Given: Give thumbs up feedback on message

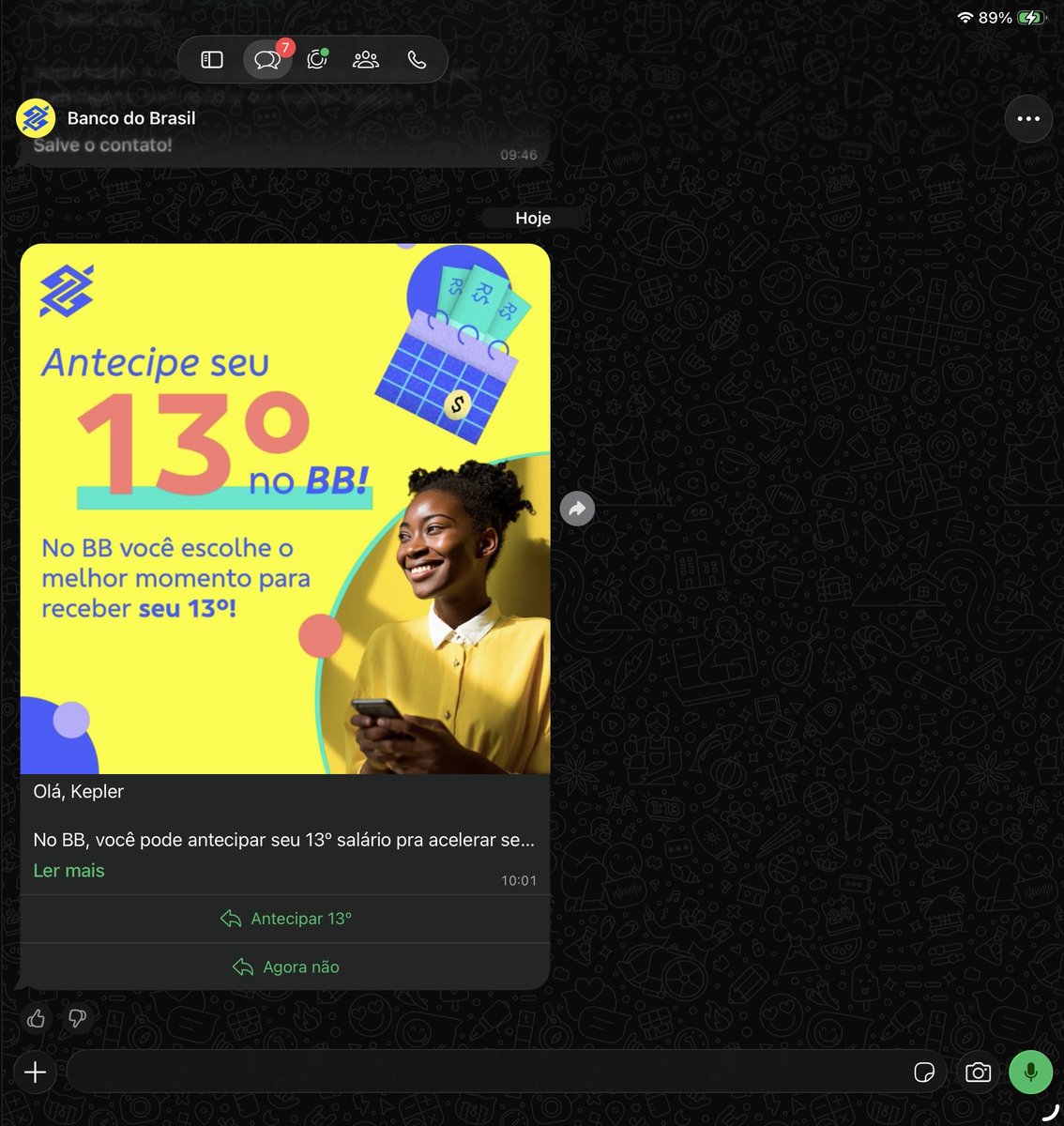Looking at the screenshot, I should pyautogui.click(x=37, y=1018).
